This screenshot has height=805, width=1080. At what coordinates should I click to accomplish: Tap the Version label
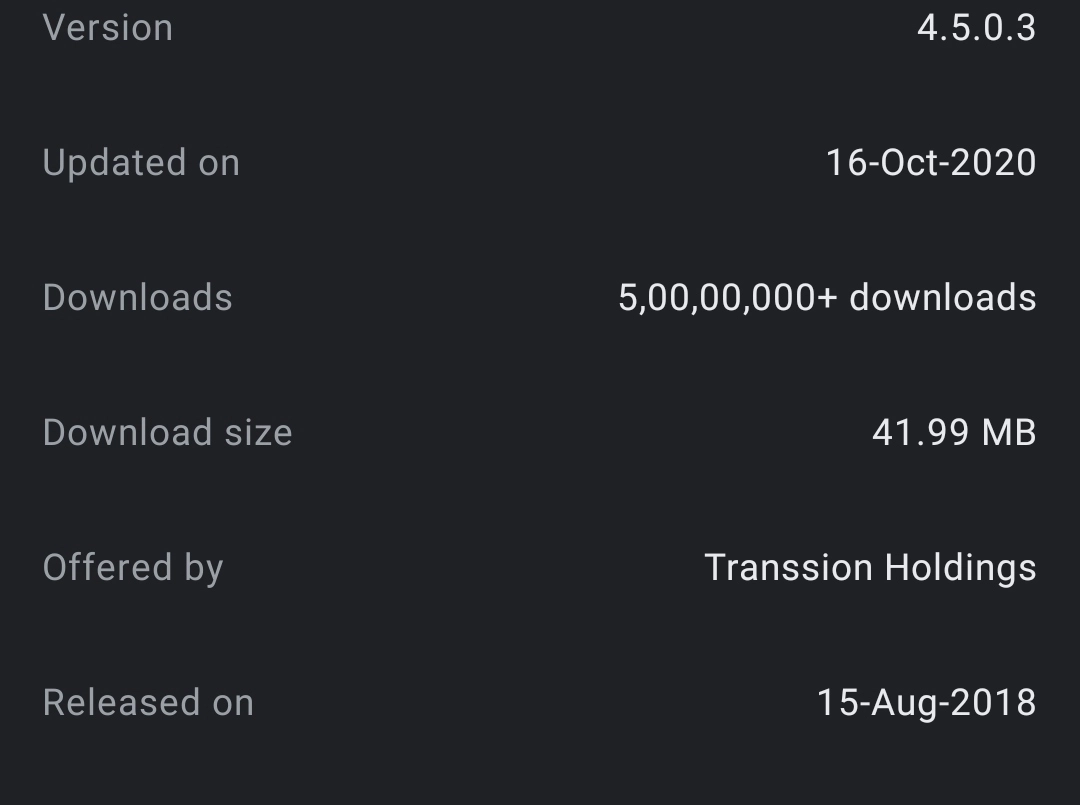[x=108, y=28]
